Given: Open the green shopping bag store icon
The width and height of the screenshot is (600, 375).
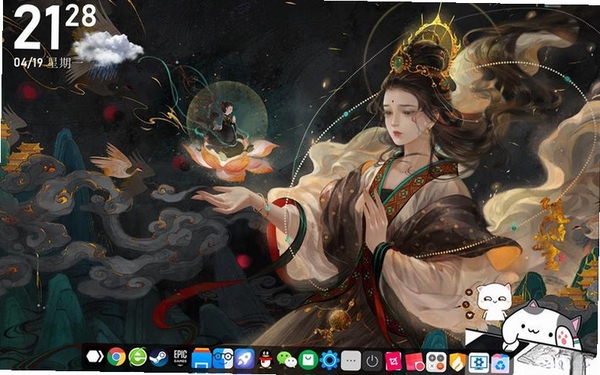Looking at the screenshot, I should point(308,360).
